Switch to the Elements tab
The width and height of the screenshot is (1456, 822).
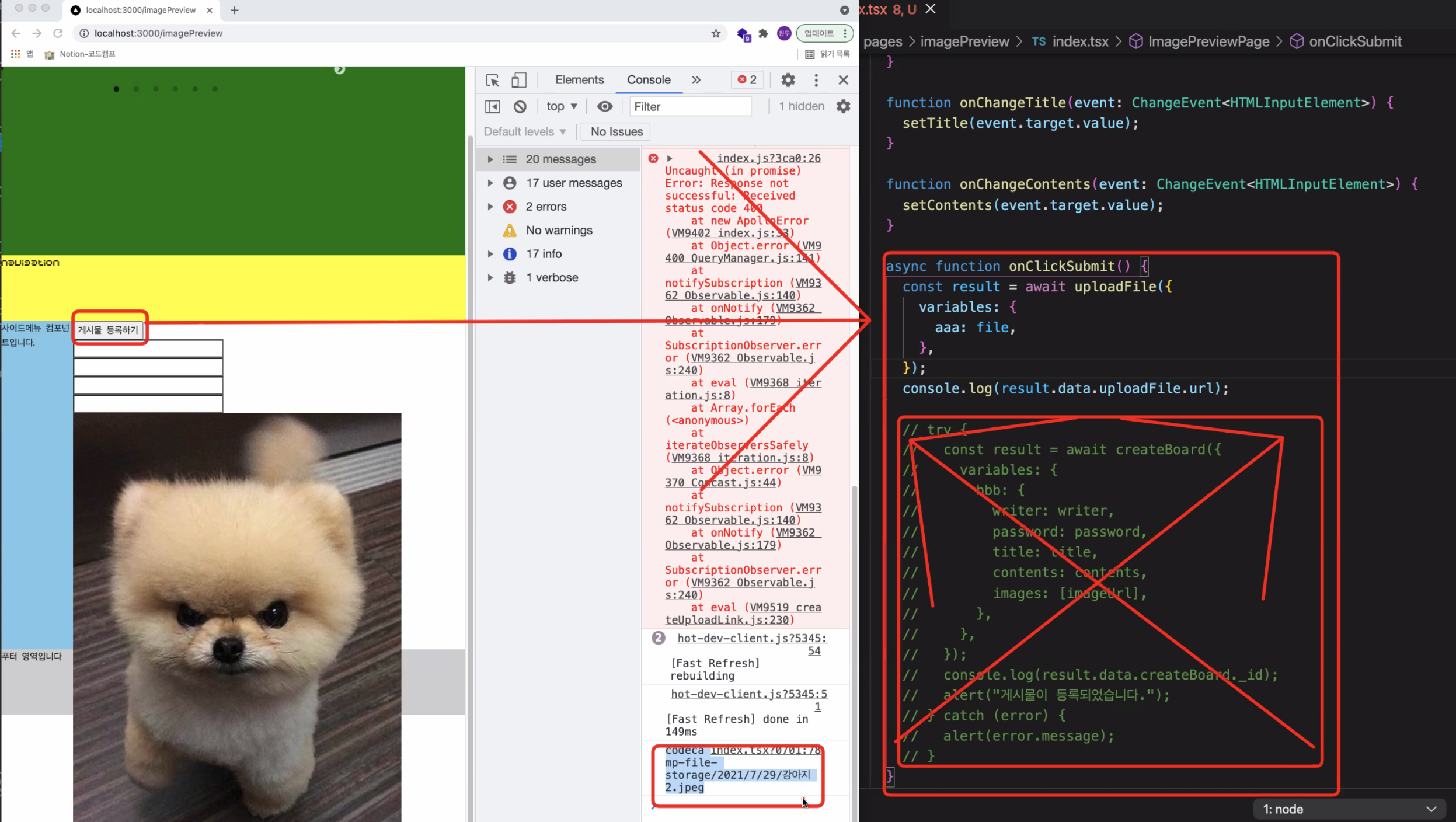(579, 80)
